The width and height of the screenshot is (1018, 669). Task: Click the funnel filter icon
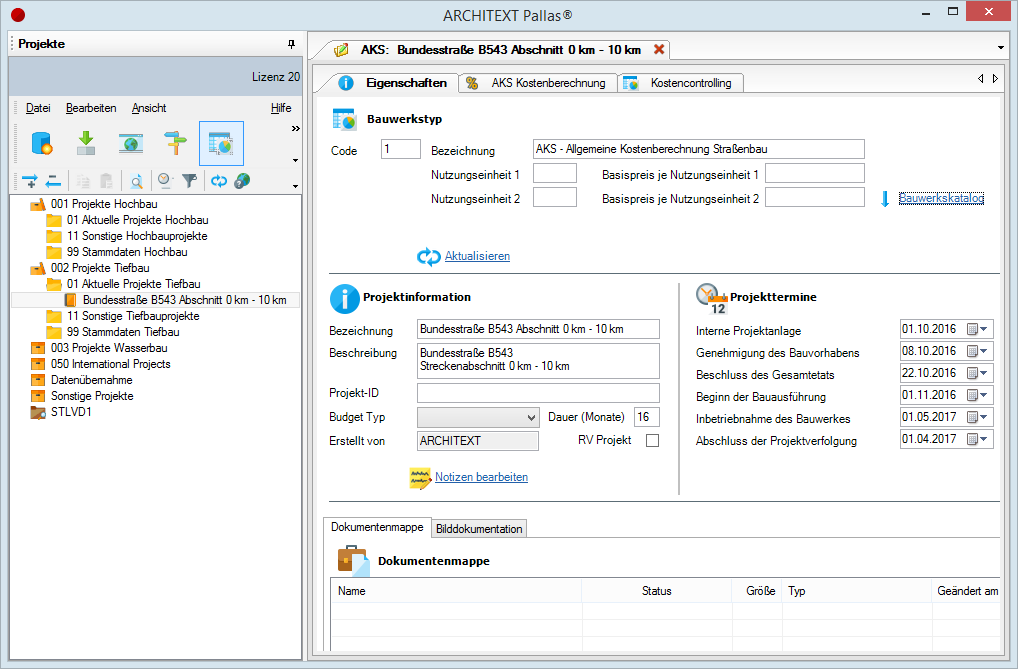(189, 181)
